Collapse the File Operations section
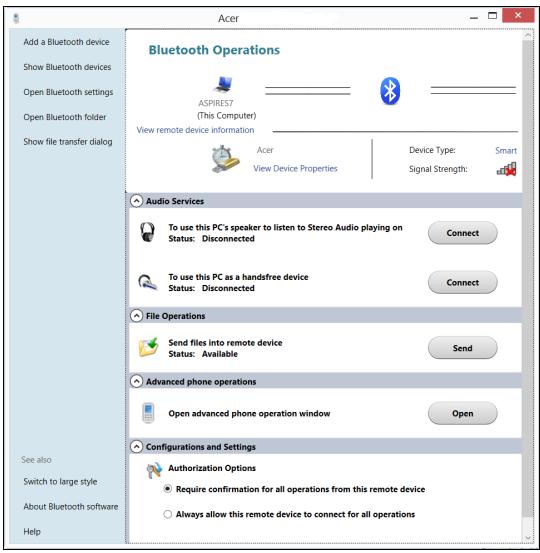Image resolution: width=540 pixels, height=553 pixels. click(136, 316)
